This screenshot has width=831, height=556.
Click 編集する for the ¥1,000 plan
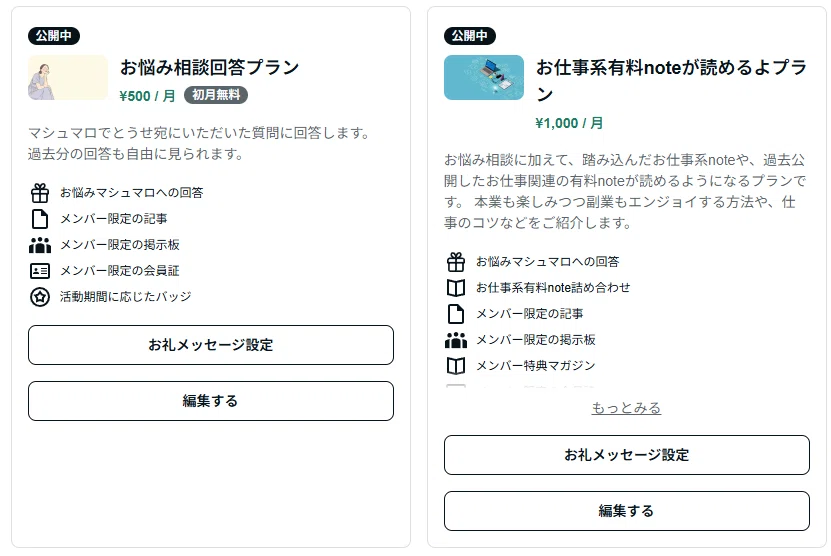coord(627,511)
